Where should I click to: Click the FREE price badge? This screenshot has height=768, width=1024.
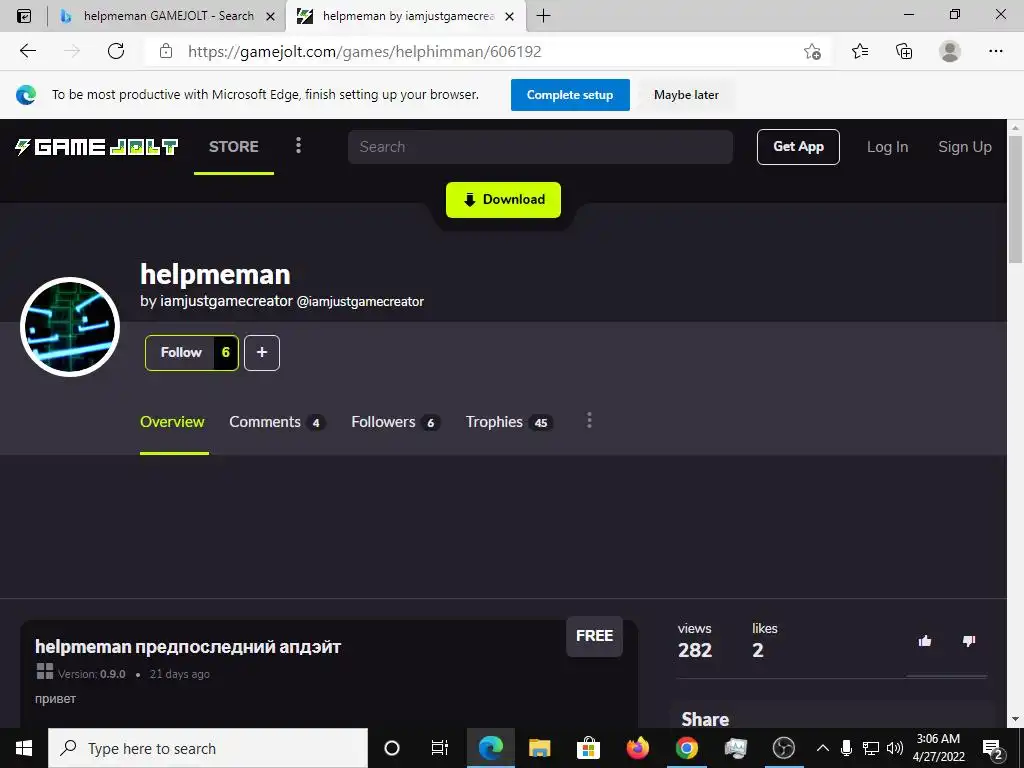594,636
